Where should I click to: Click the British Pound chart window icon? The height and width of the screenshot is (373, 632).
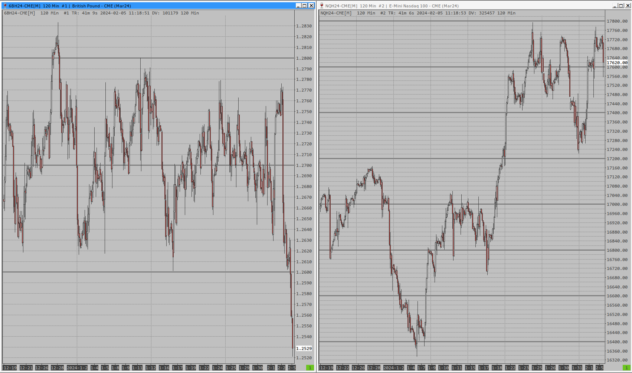pyautogui.click(x=5, y=6)
